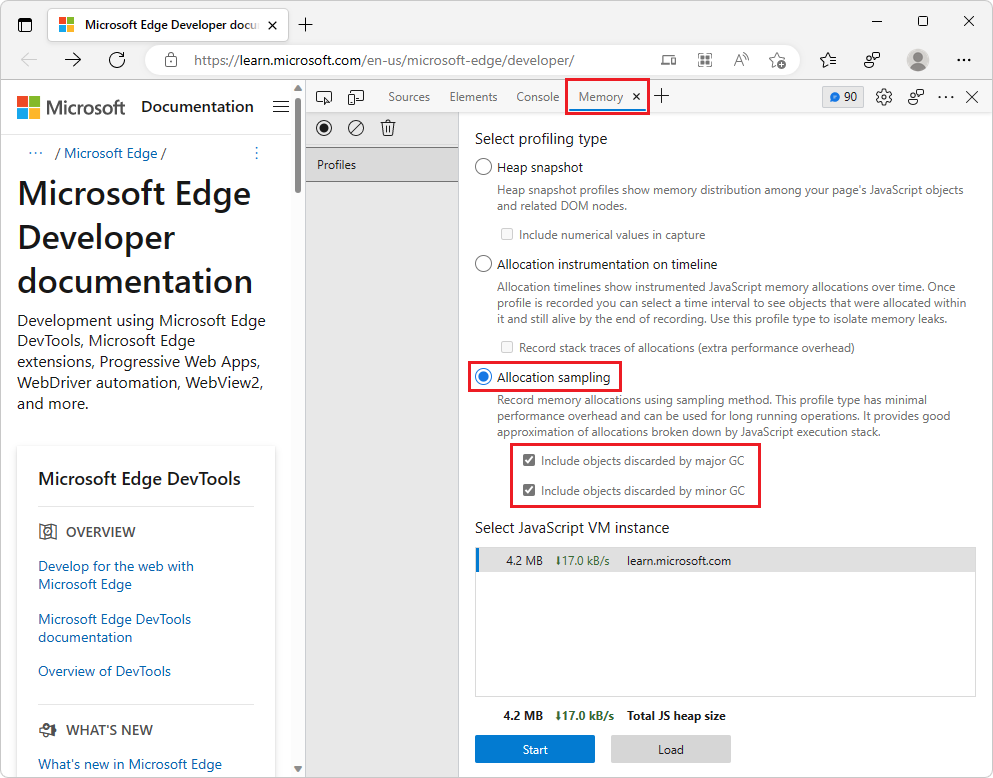Select the Memory tab
This screenshot has height=778, width=993.
[600, 97]
